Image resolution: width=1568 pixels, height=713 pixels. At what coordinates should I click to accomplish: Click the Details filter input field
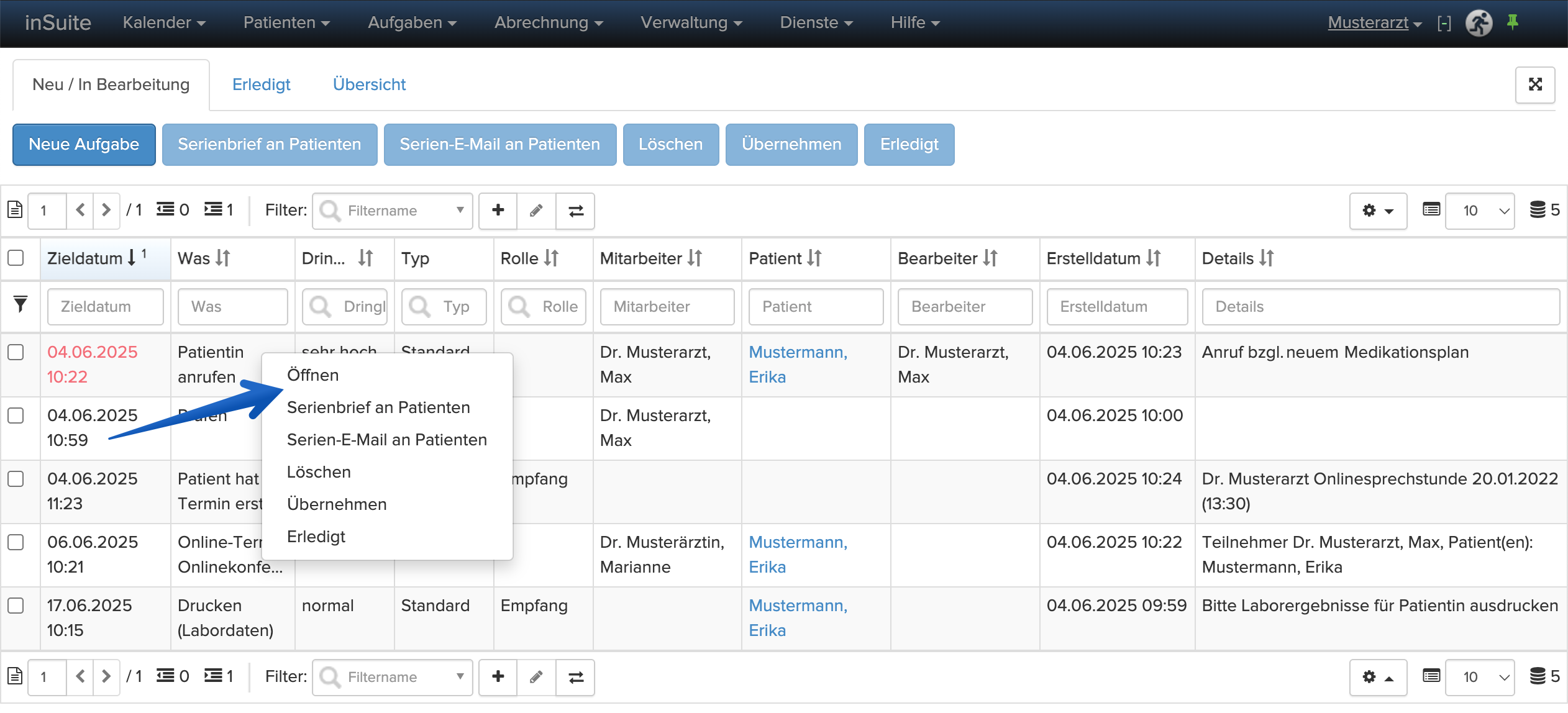(1380, 306)
